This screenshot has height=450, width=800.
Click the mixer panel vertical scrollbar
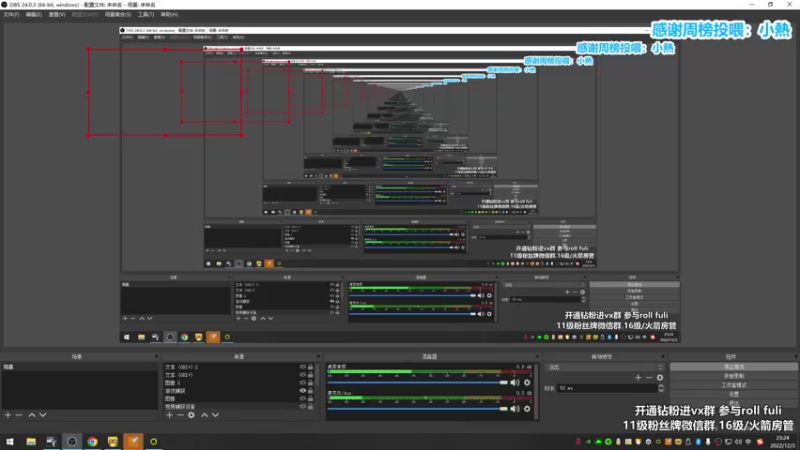pos(537,391)
